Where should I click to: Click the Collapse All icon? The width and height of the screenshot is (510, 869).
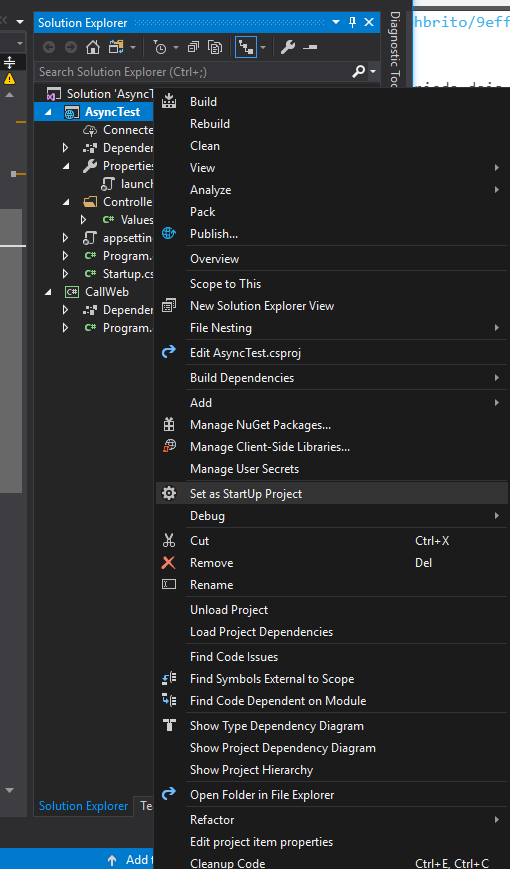(193, 48)
